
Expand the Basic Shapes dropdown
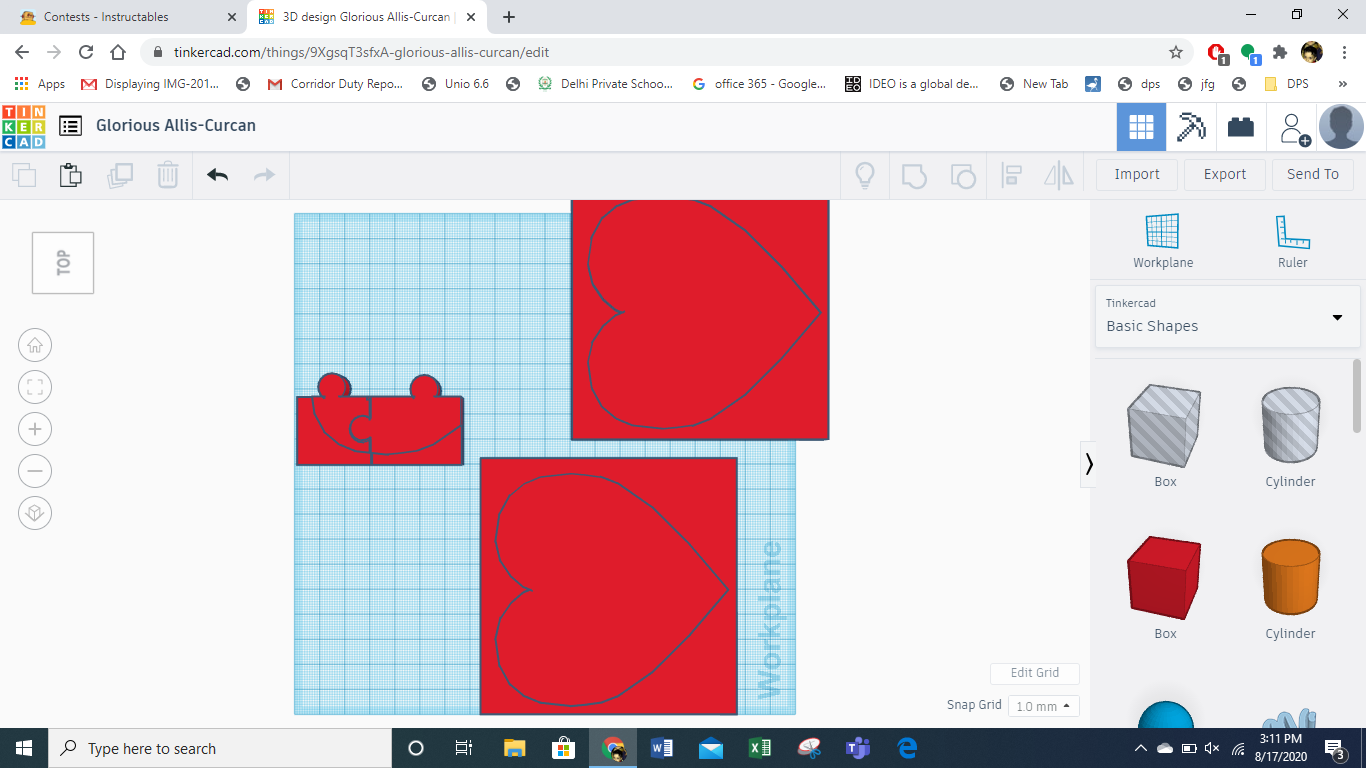(1227, 316)
